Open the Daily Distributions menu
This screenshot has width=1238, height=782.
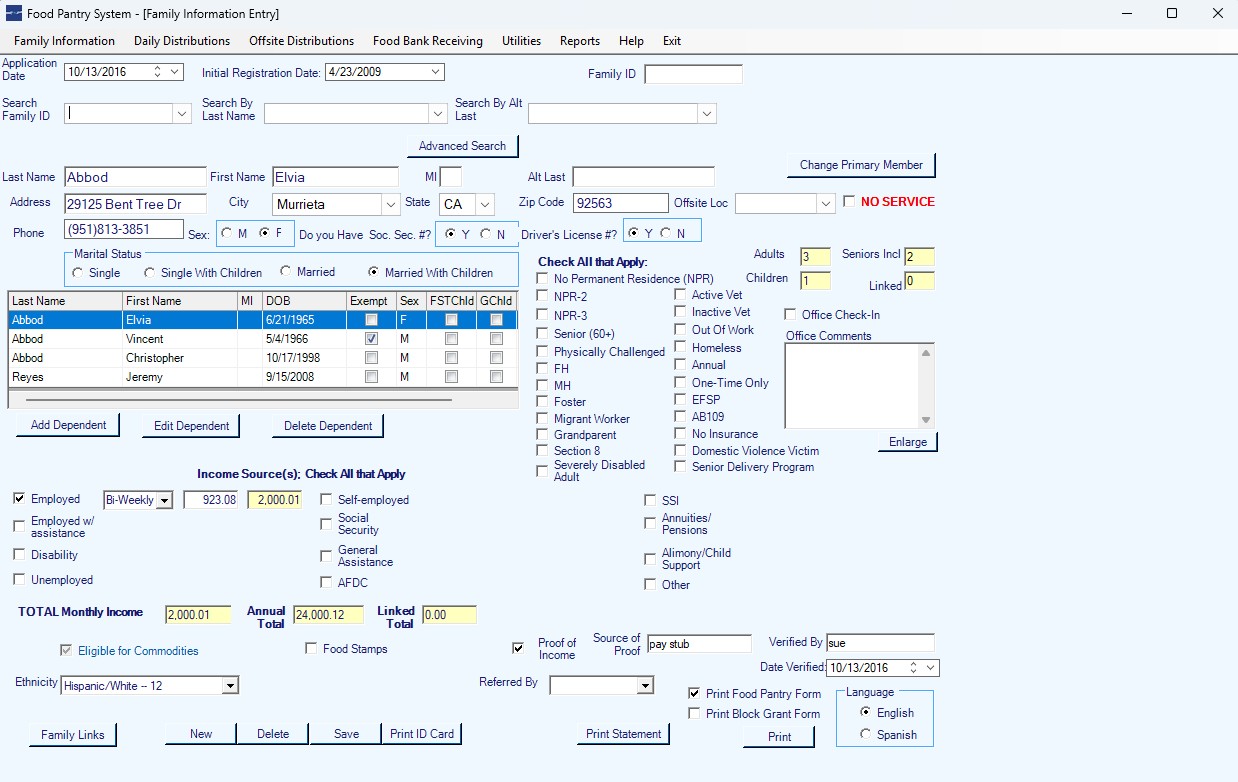click(182, 41)
